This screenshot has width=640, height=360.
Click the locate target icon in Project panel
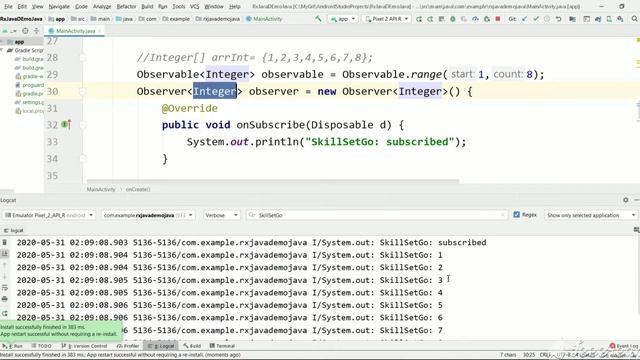pyautogui.click(x=25, y=31)
